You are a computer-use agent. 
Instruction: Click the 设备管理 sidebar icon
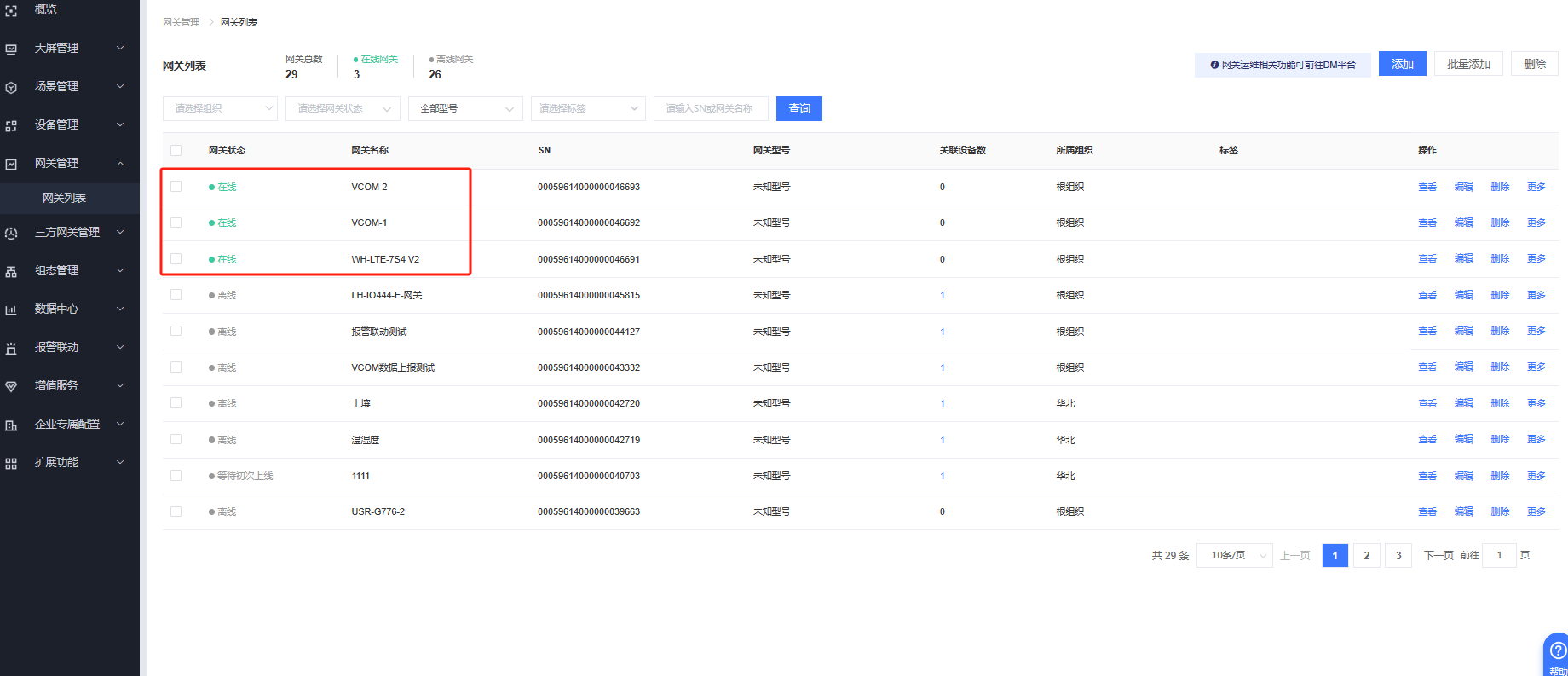coord(11,125)
